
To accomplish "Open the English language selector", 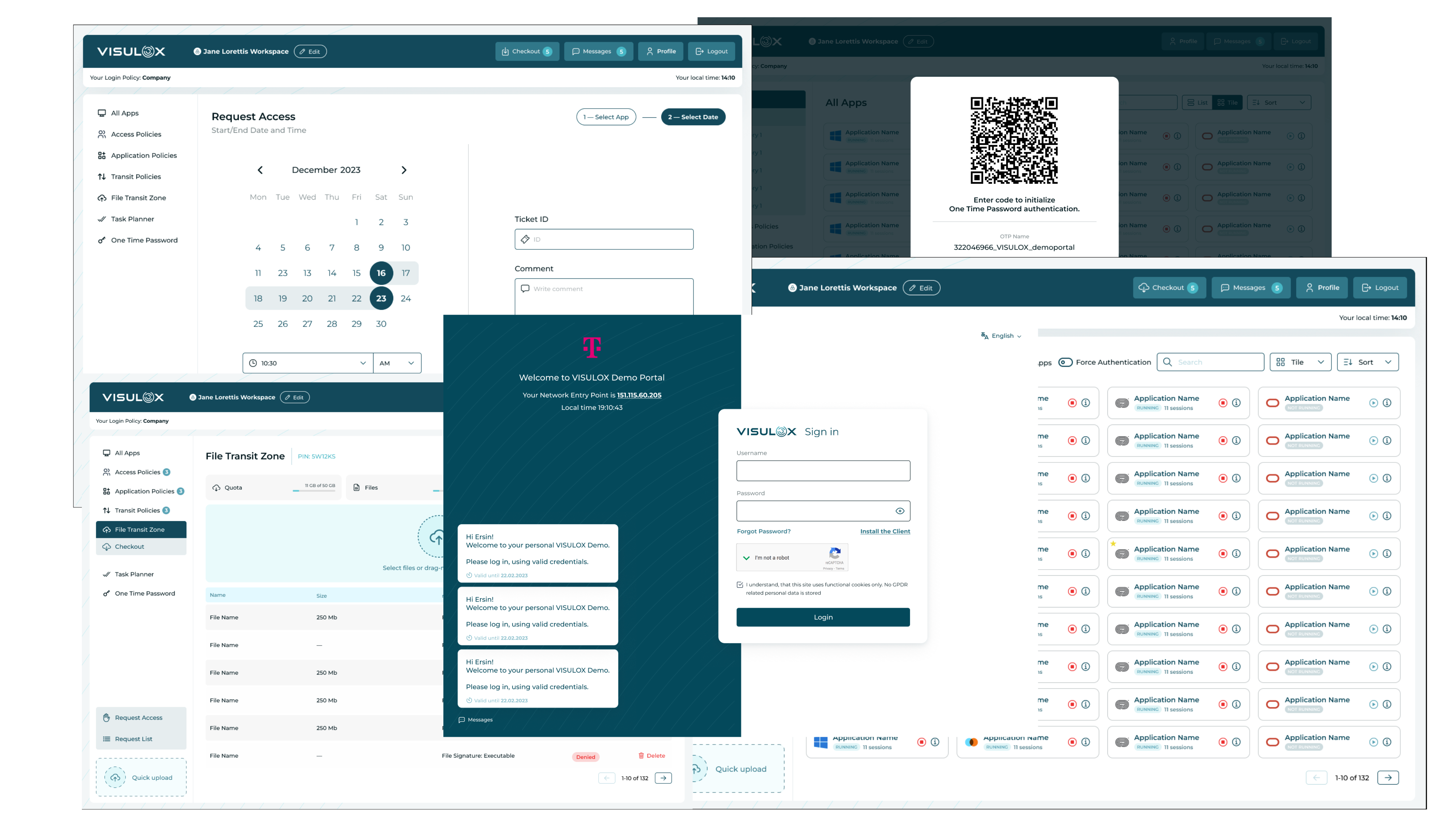I will point(1000,336).
